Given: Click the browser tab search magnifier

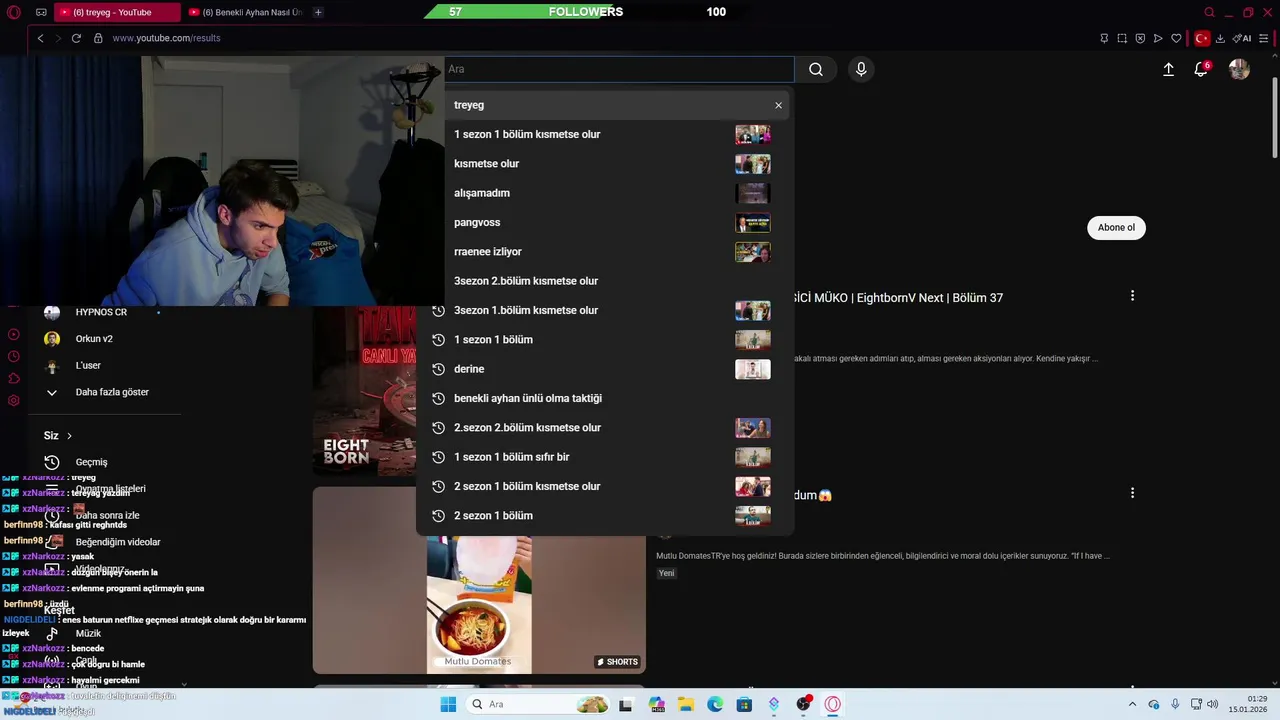Looking at the screenshot, I should (x=1209, y=12).
